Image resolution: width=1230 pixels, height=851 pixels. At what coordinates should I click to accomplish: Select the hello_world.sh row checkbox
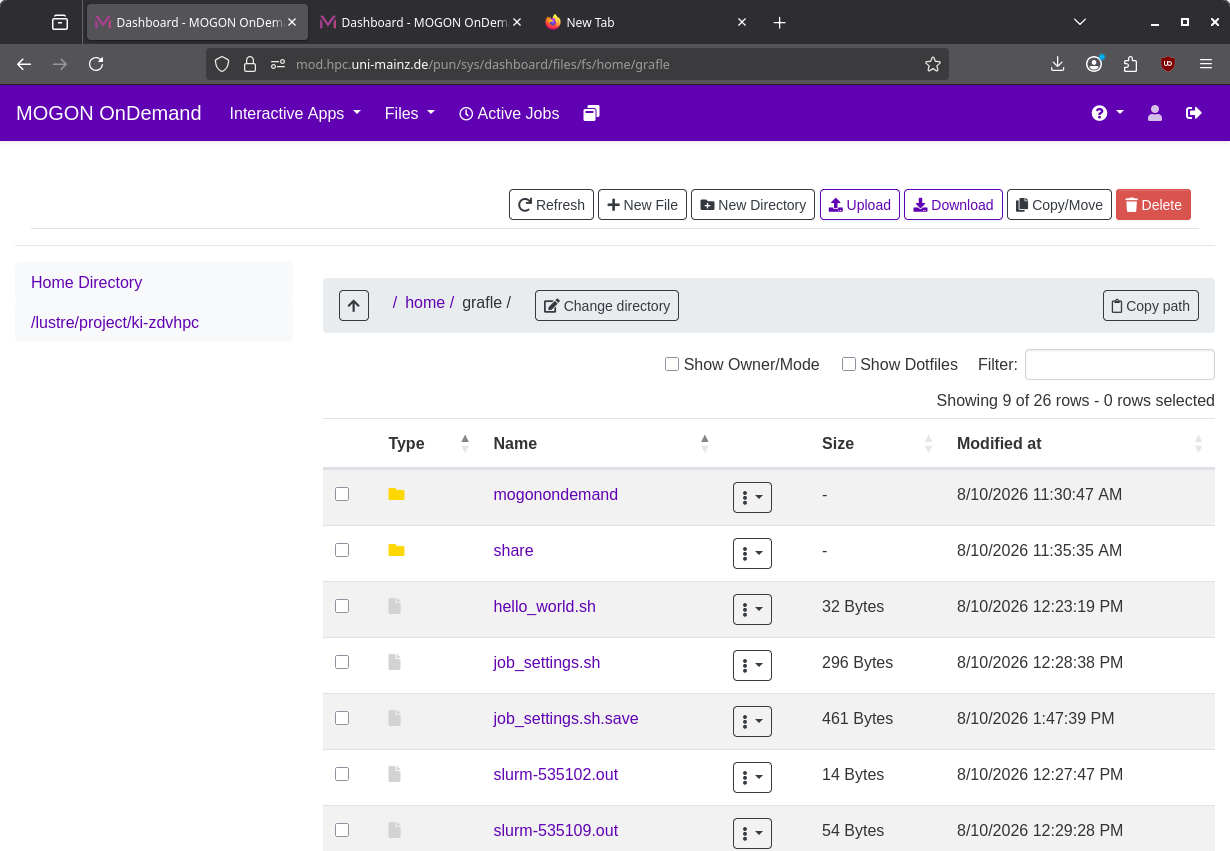[342, 606]
